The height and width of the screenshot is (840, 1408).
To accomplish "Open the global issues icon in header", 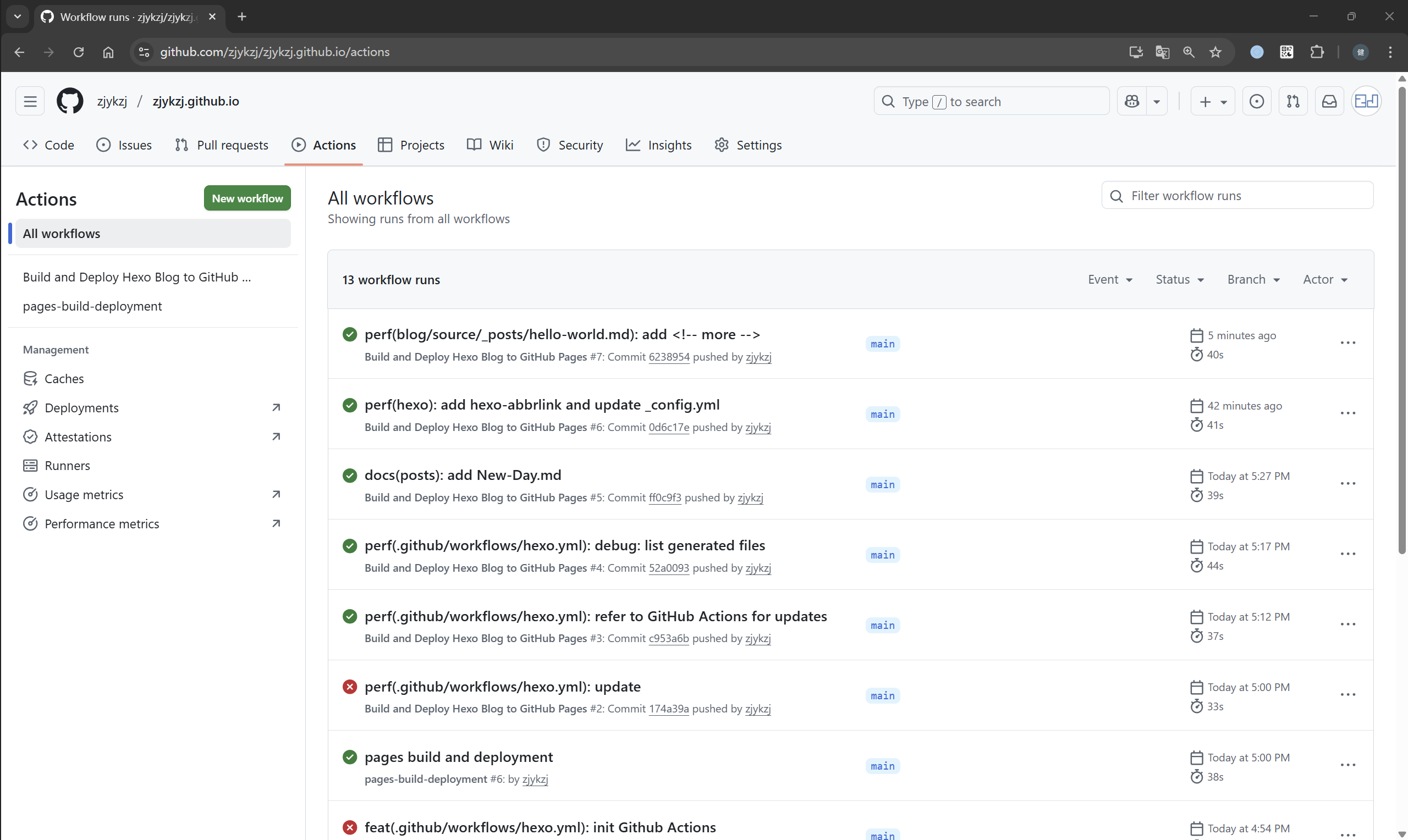I will [x=1256, y=101].
